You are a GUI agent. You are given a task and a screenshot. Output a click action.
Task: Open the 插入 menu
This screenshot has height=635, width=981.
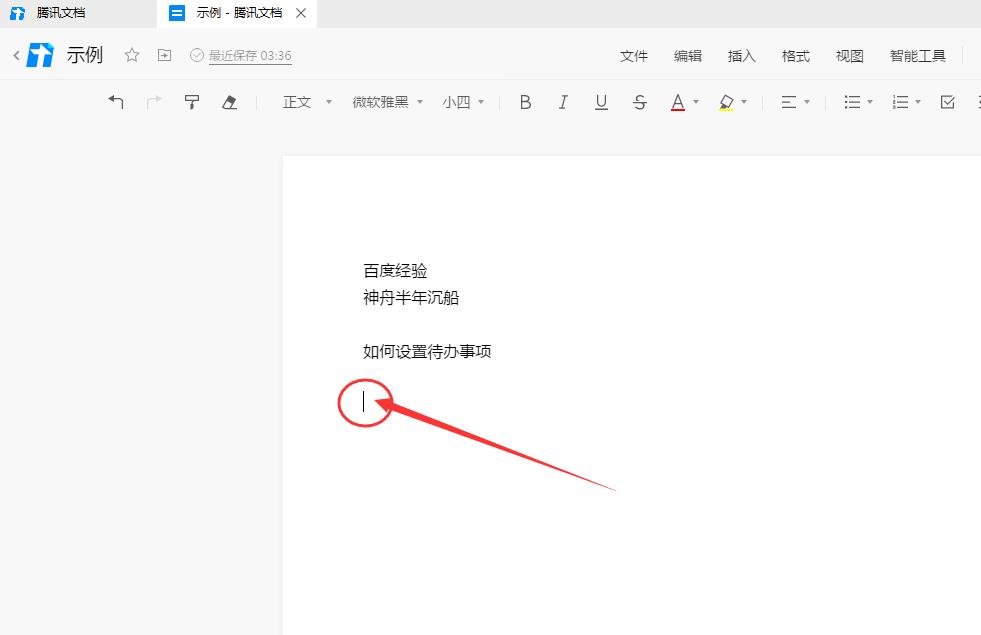741,56
